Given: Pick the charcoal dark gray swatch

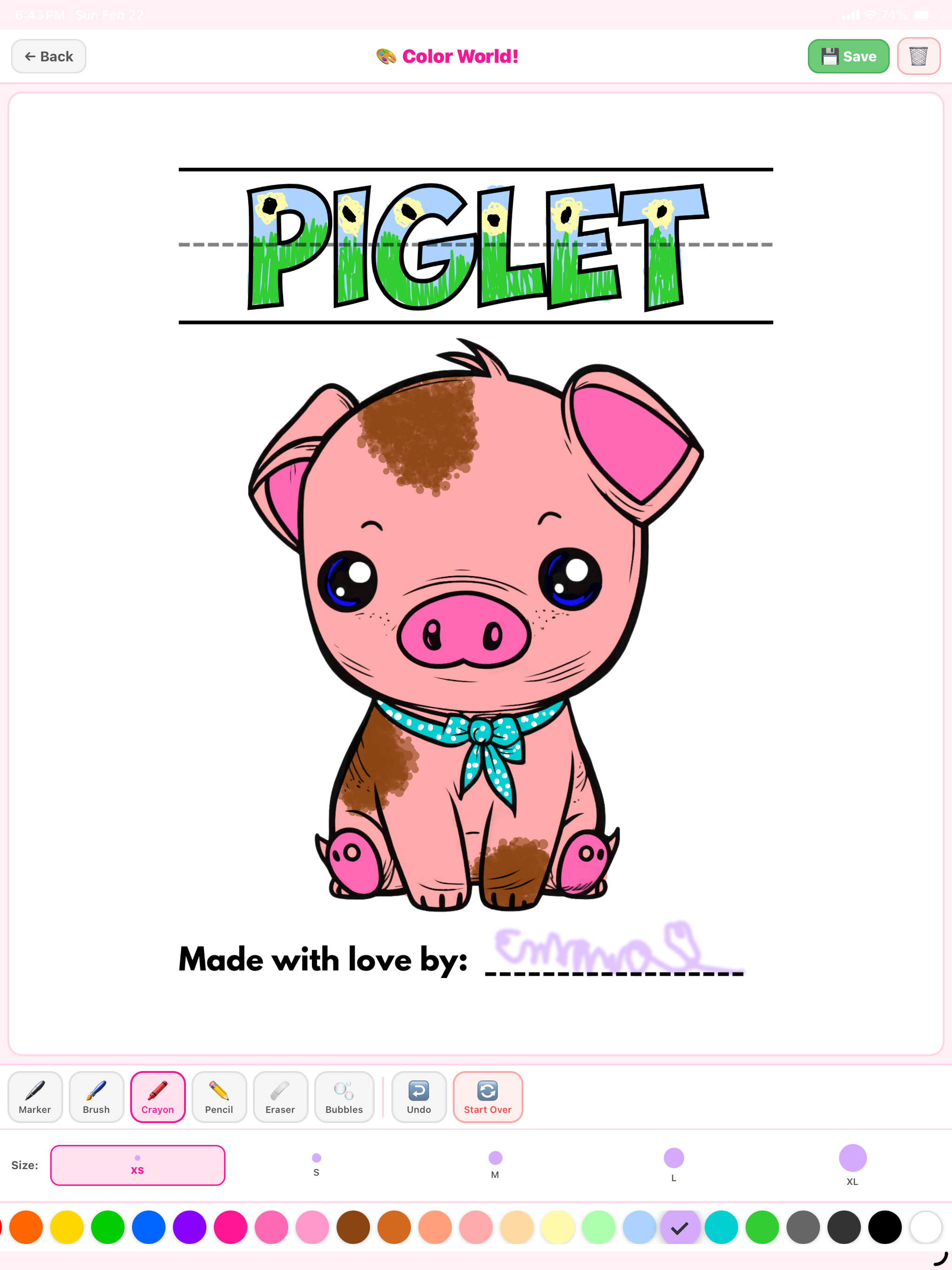Looking at the screenshot, I should (x=844, y=1227).
